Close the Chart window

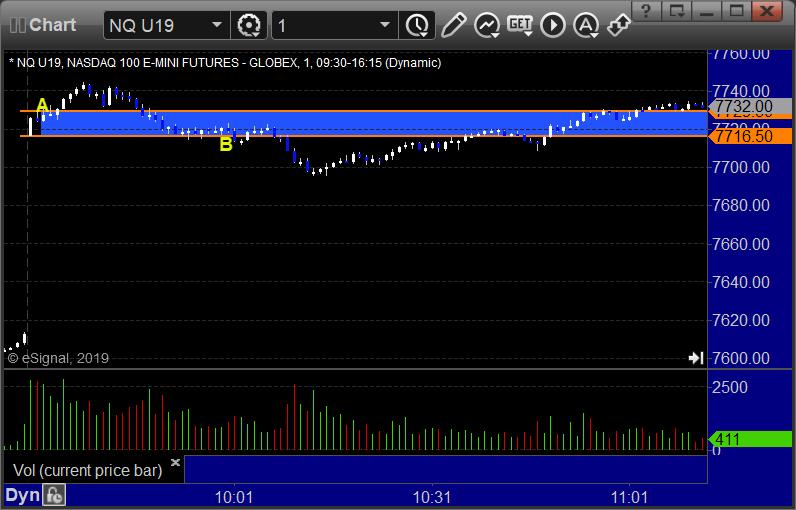point(767,11)
